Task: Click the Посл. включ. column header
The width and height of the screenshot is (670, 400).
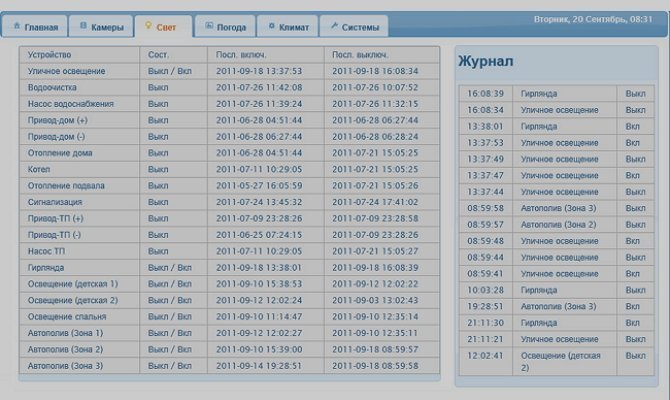Action: pos(239,55)
